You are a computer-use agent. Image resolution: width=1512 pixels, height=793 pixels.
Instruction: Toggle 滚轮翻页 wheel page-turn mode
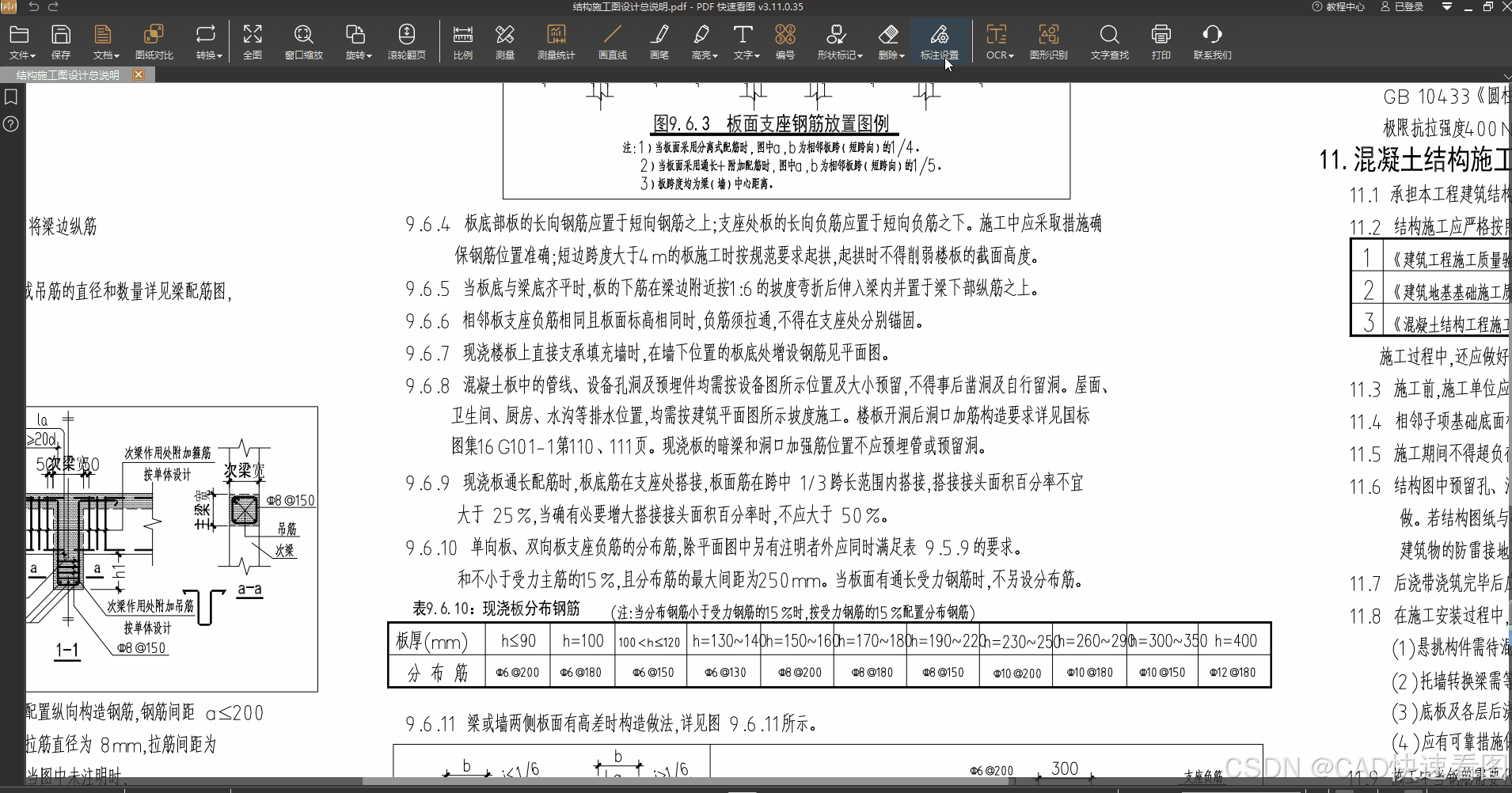(407, 42)
